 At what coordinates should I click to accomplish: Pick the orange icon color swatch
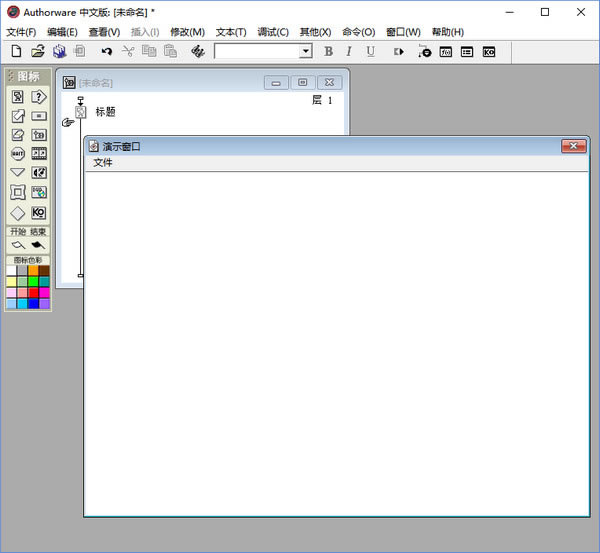(33, 270)
